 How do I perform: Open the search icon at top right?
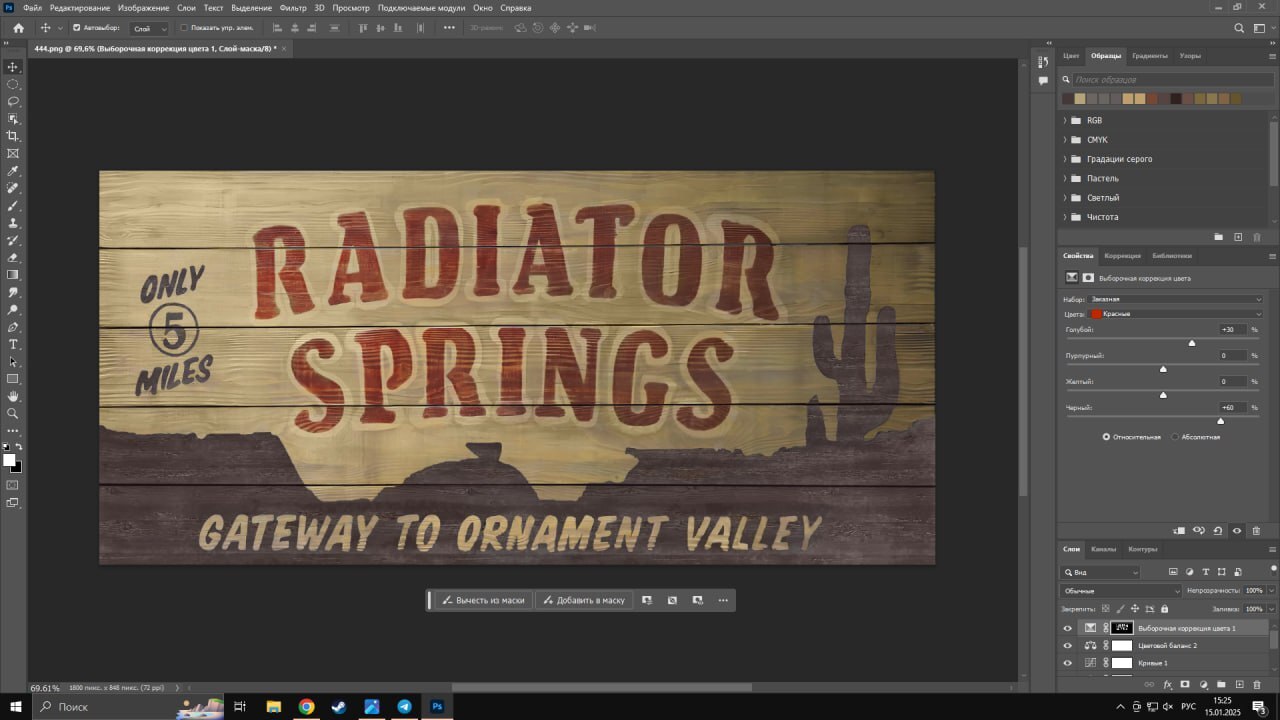[1239, 28]
